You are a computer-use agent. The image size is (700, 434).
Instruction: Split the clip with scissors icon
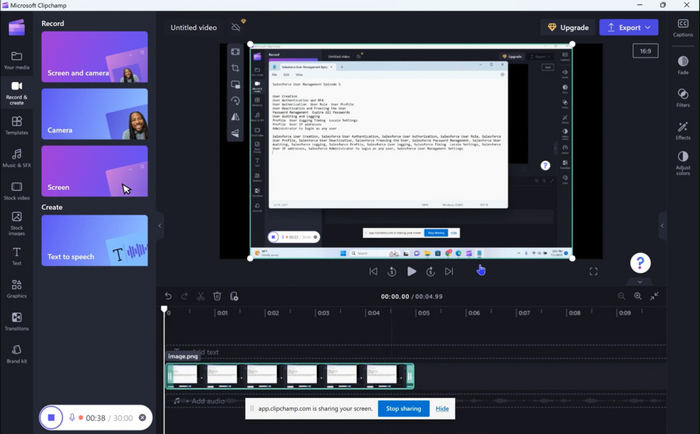(x=200, y=296)
